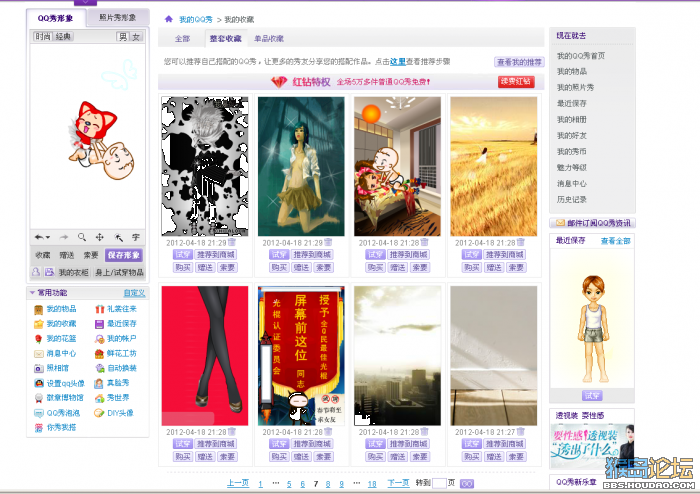The image size is (700, 494).
Task: Select the move cross-arrows tool
Action: [100, 237]
